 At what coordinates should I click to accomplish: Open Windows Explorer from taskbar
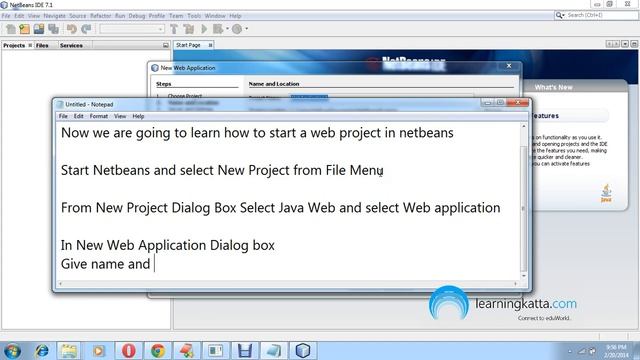69,351
